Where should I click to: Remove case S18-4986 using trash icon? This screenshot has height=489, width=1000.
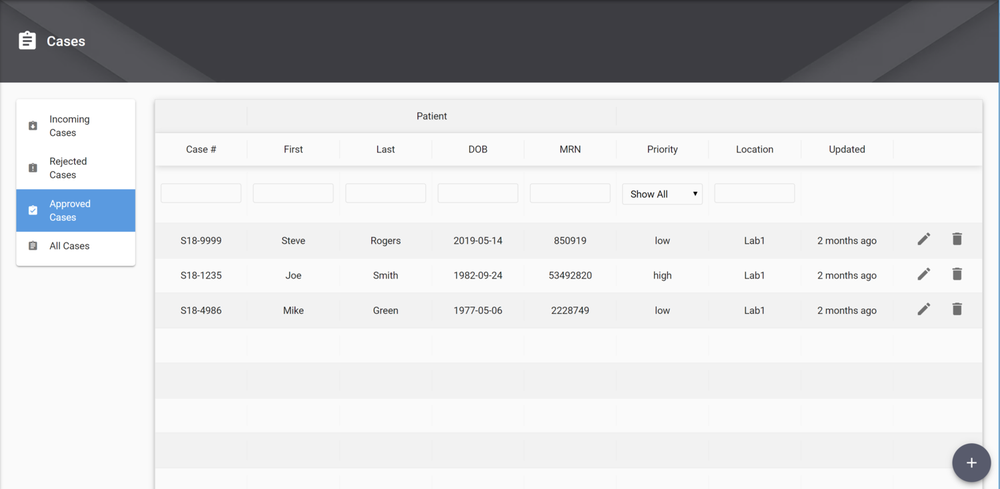pos(957,309)
